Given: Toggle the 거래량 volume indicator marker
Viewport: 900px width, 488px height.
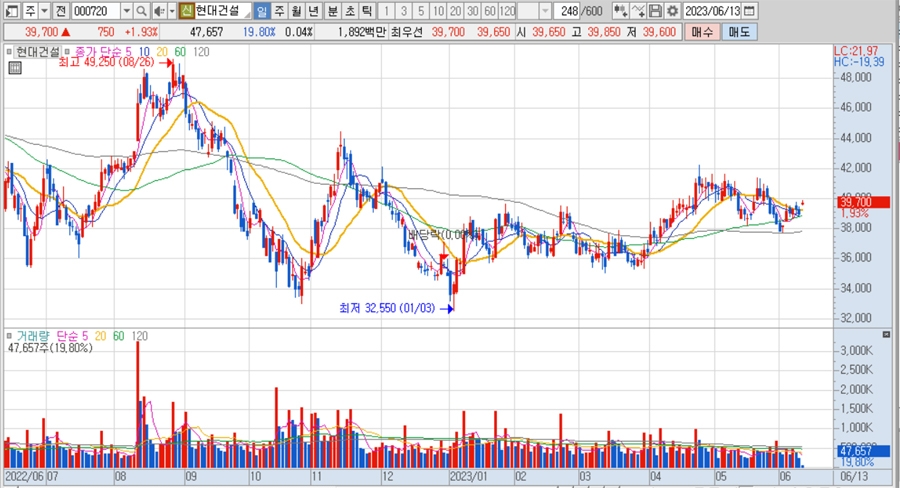Looking at the screenshot, I should pos(9,335).
